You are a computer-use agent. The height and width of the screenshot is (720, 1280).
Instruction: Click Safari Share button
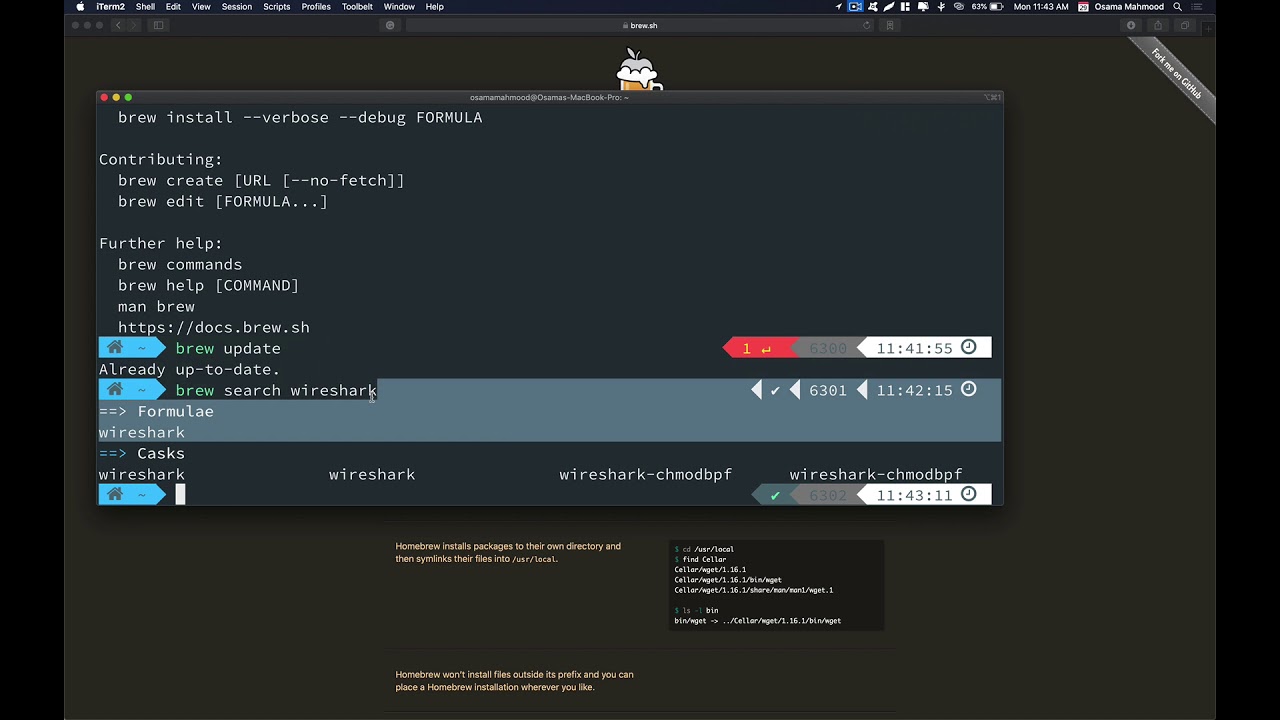[1158, 25]
